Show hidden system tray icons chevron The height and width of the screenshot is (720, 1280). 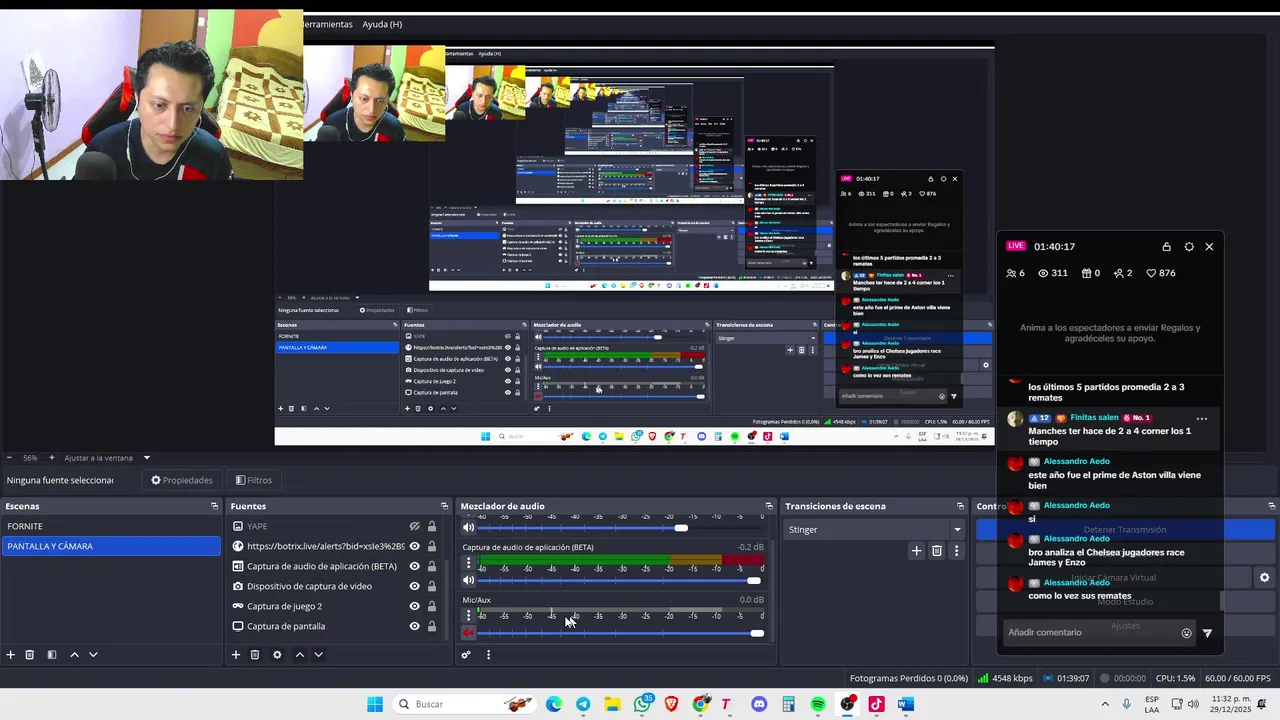click(1105, 704)
